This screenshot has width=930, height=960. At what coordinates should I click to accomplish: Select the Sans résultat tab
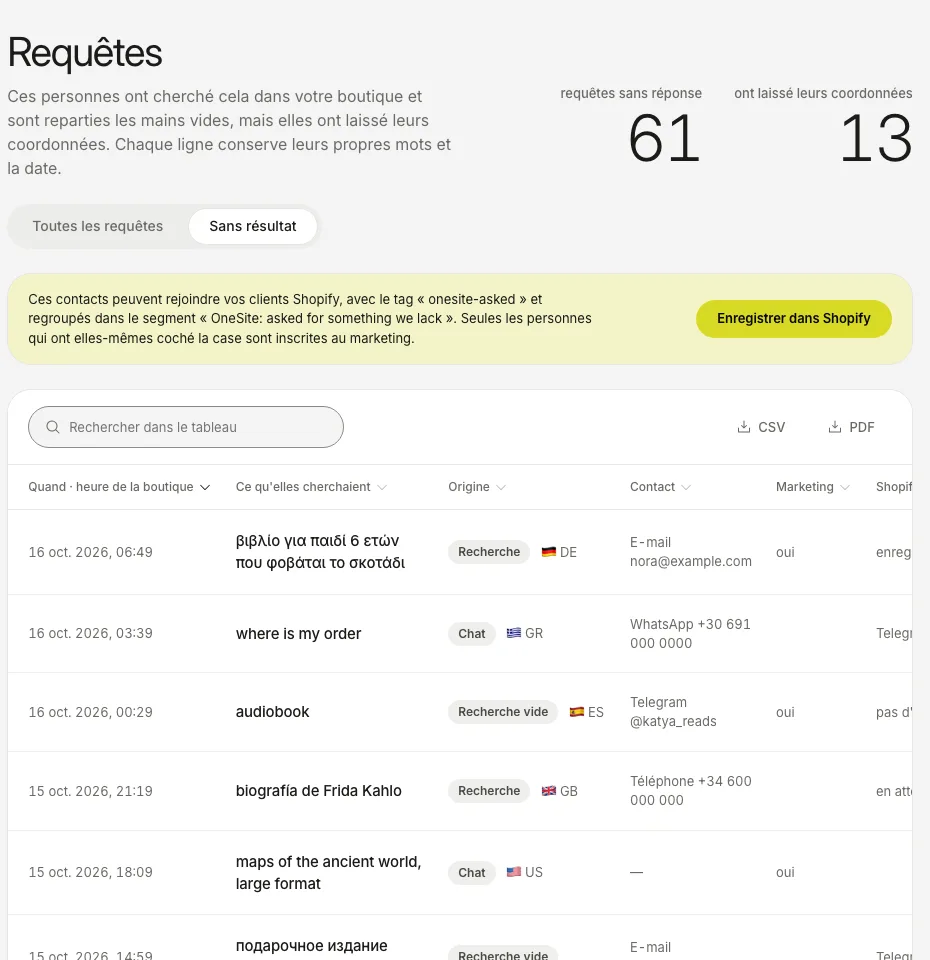[253, 226]
